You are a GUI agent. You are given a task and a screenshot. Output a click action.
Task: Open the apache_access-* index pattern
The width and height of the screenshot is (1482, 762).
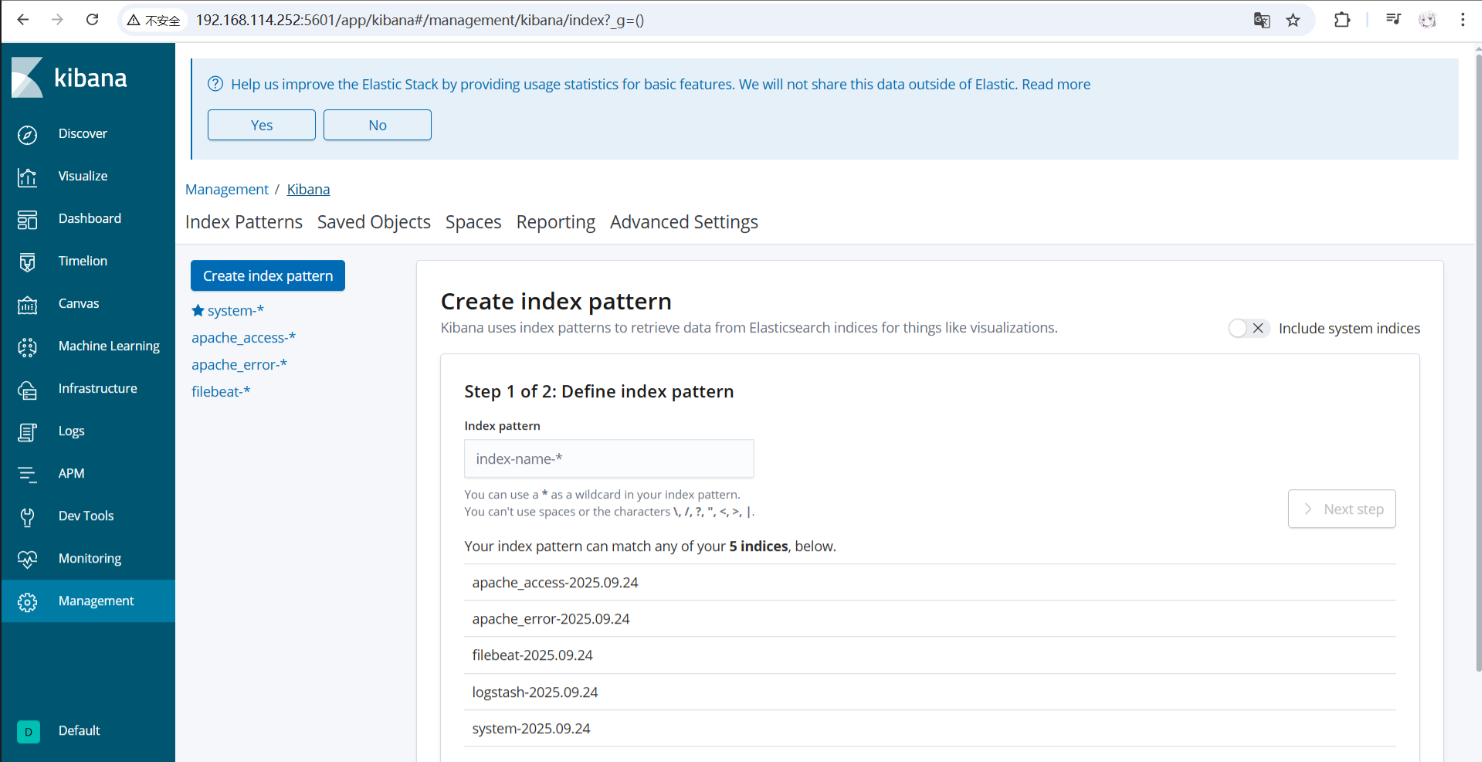(243, 338)
